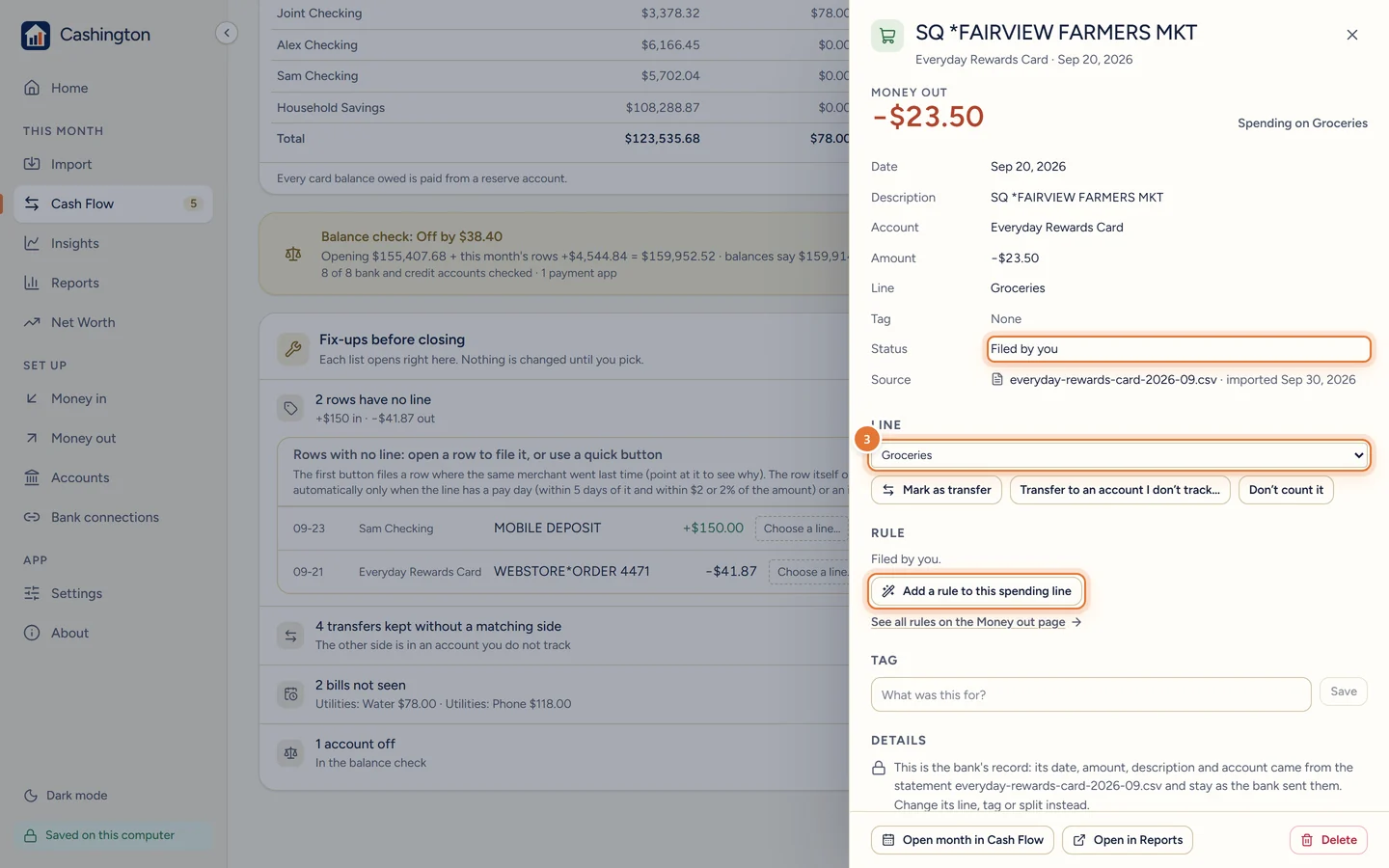Click the lock icon in Details section
The width and height of the screenshot is (1389, 868).
tap(879, 769)
